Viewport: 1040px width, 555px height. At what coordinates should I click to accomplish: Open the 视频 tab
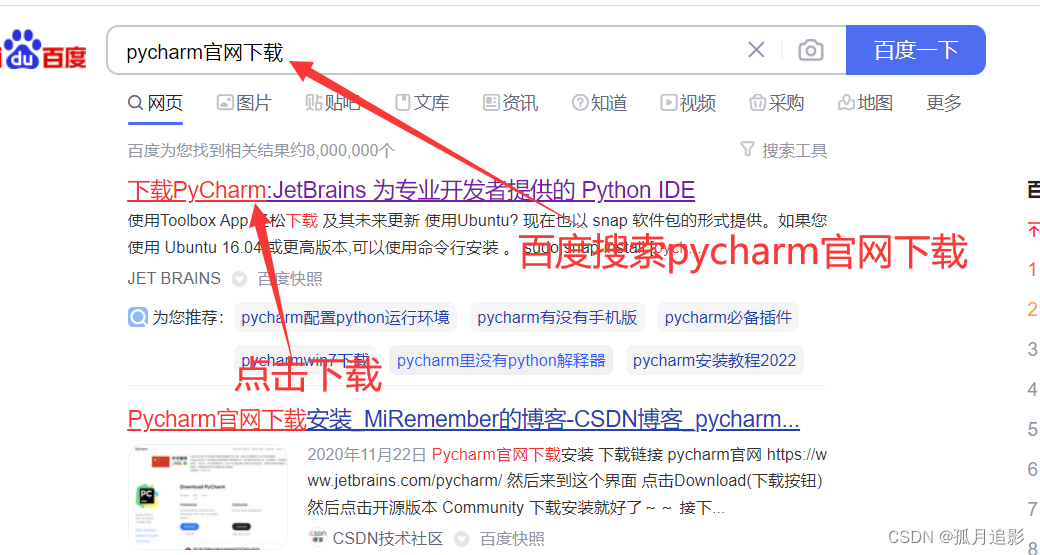(688, 103)
